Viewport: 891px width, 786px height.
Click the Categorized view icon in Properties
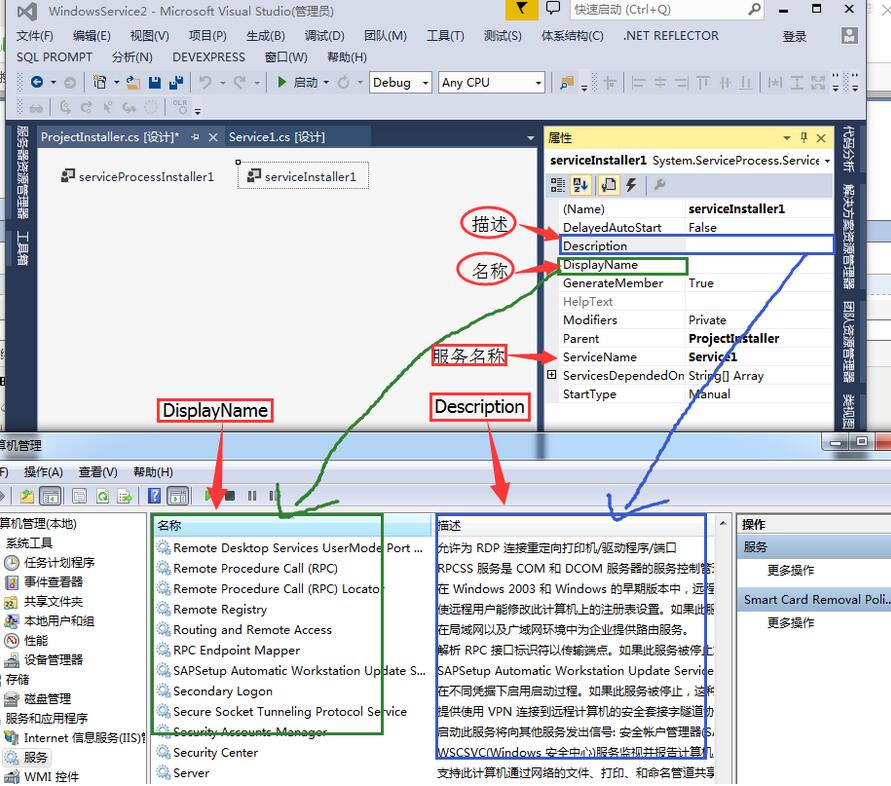click(557, 185)
